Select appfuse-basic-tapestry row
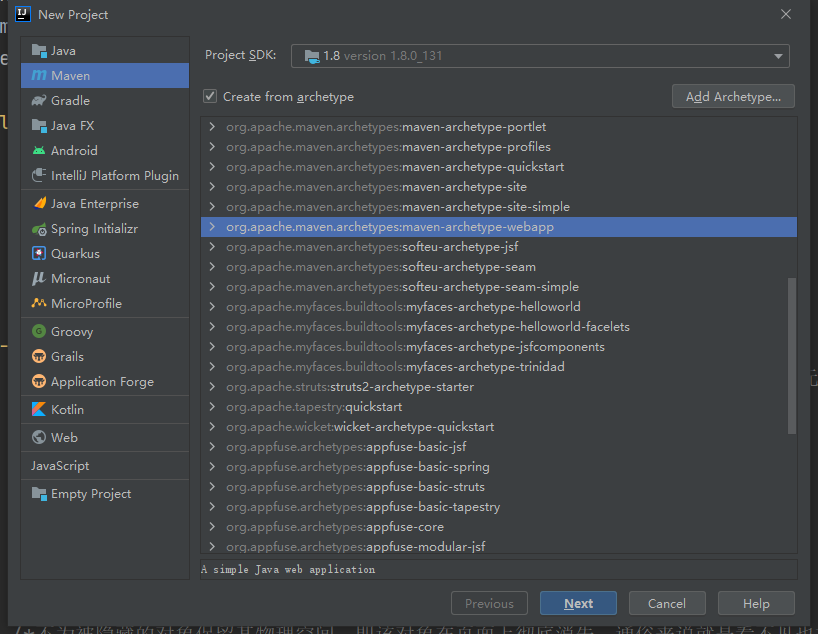The image size is (818, 634). pyautogui.click(x=499, y=507)
